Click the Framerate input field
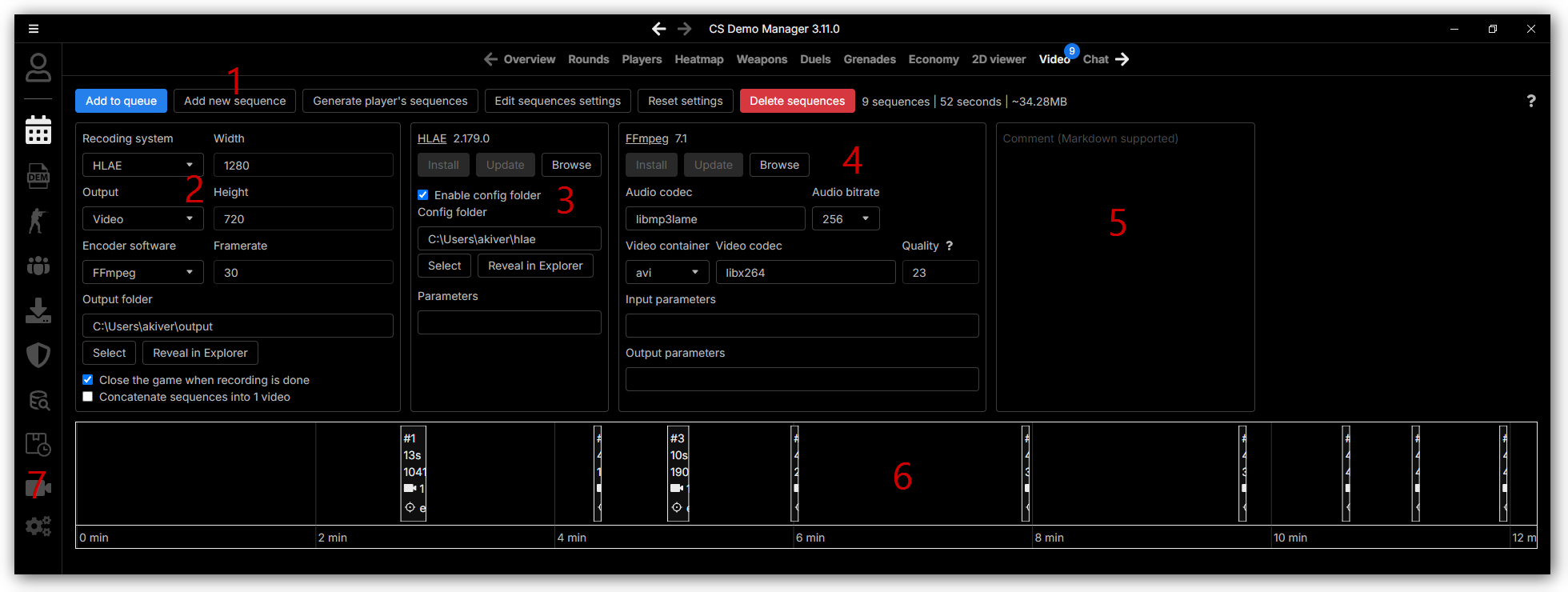 click(x=303, y=273)
